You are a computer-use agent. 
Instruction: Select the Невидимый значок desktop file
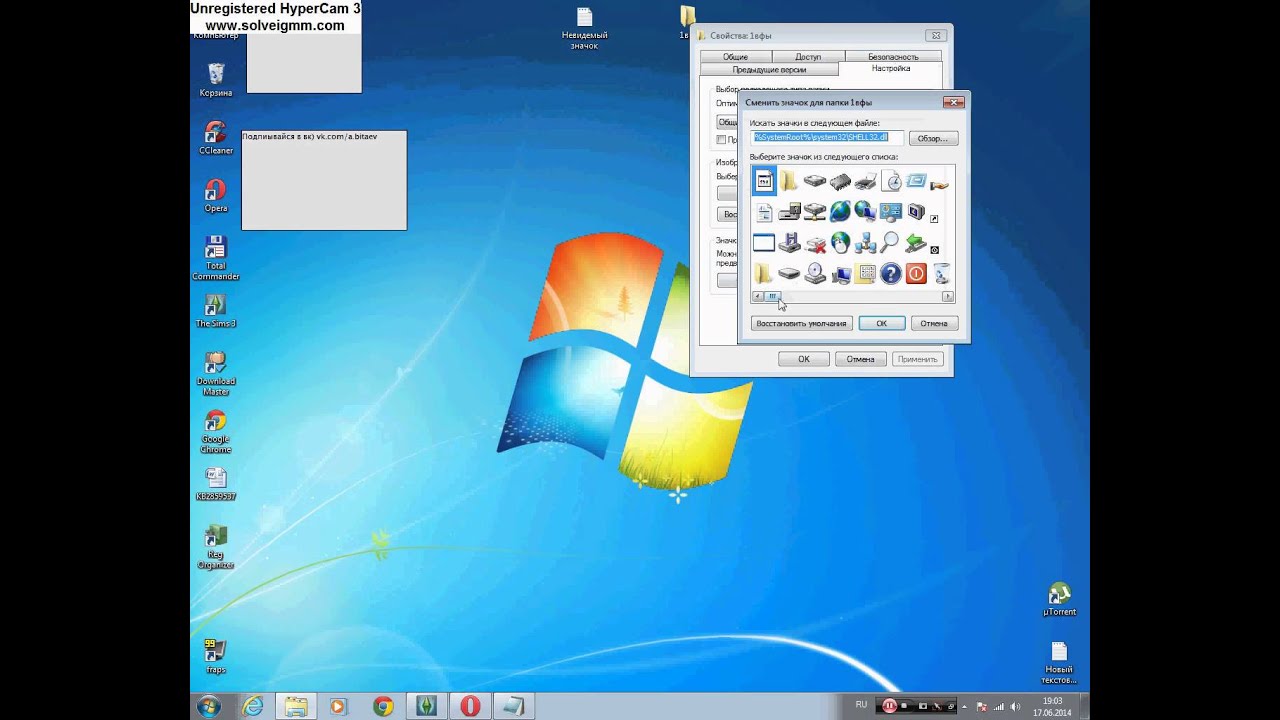click(585, 29)
